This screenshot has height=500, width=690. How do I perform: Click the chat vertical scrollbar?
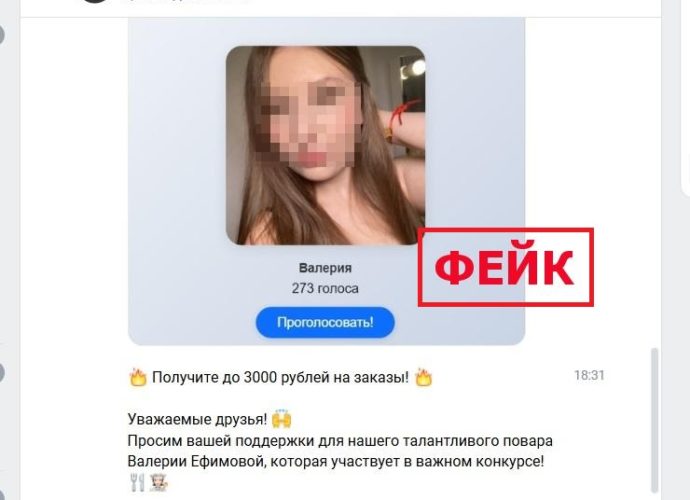pyautogui.click(x=654, y=420)
